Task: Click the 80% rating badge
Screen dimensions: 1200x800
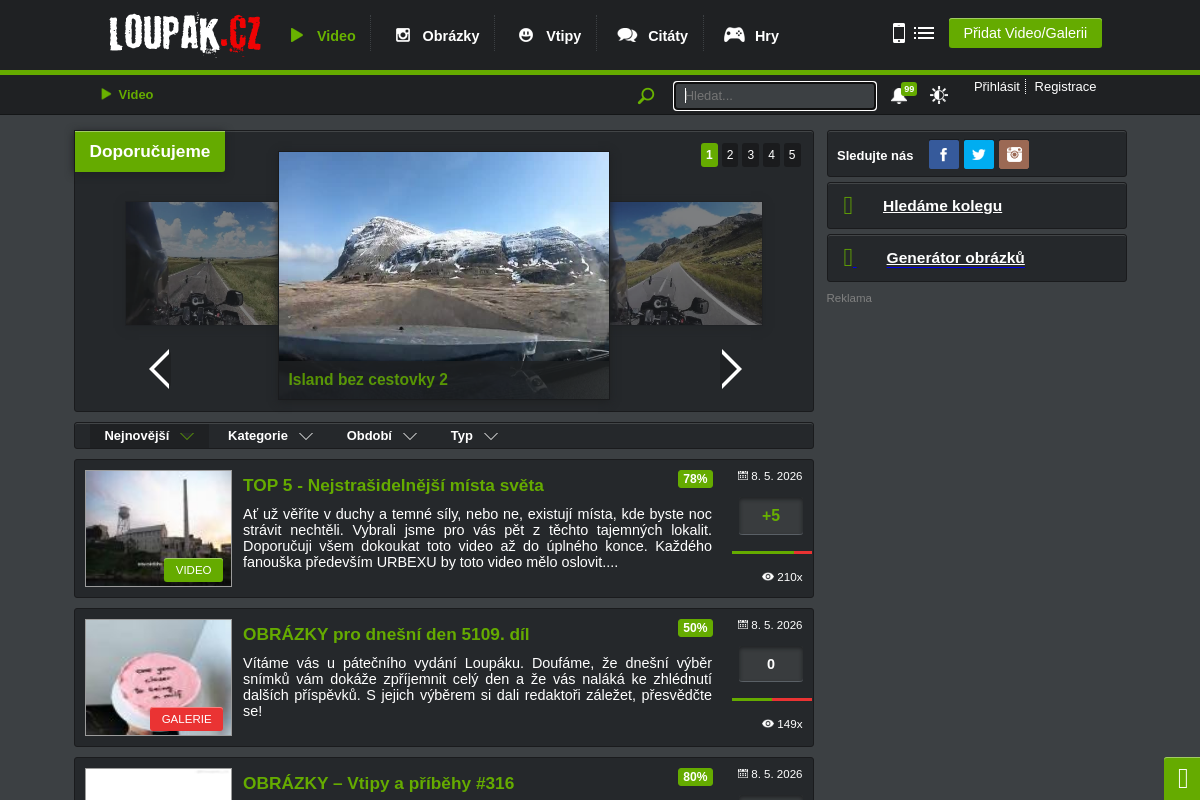Action: 695,777
